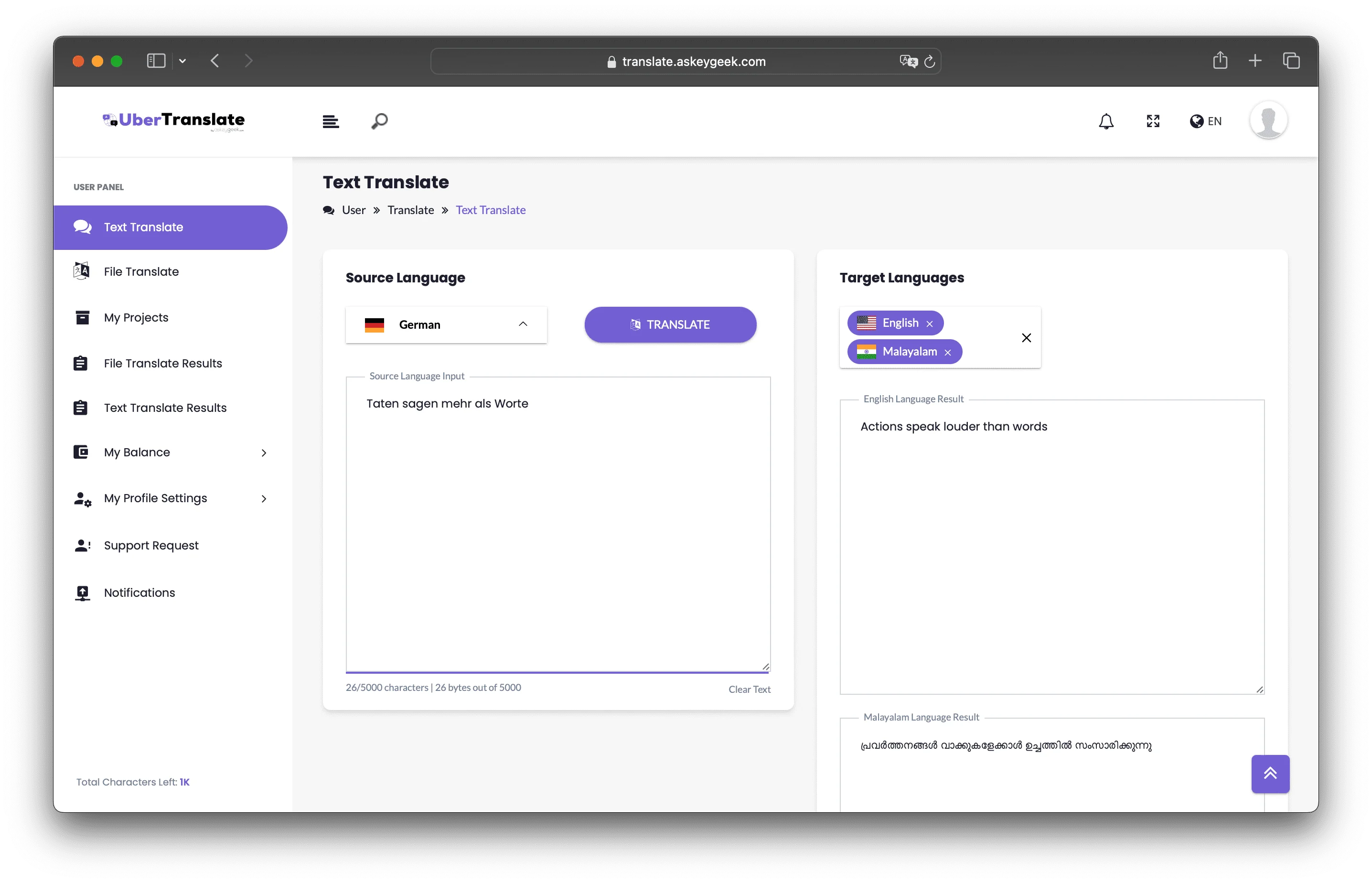Click the English Language Result textarea
The height and width of the screenshot is (883, 1372).
(x=1051, y=547)
